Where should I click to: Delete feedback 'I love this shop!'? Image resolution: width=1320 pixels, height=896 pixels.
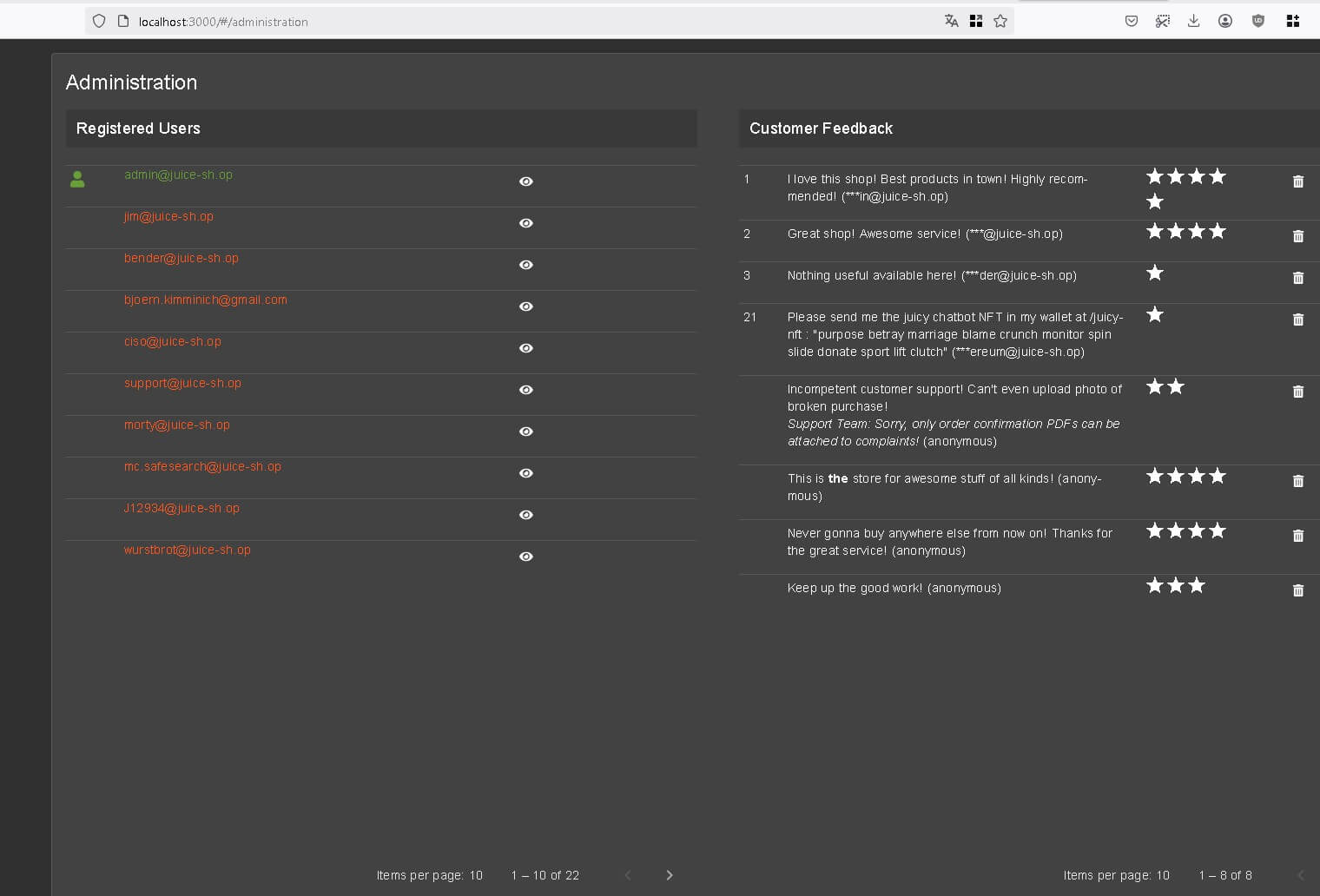(x=1298, y=181)
